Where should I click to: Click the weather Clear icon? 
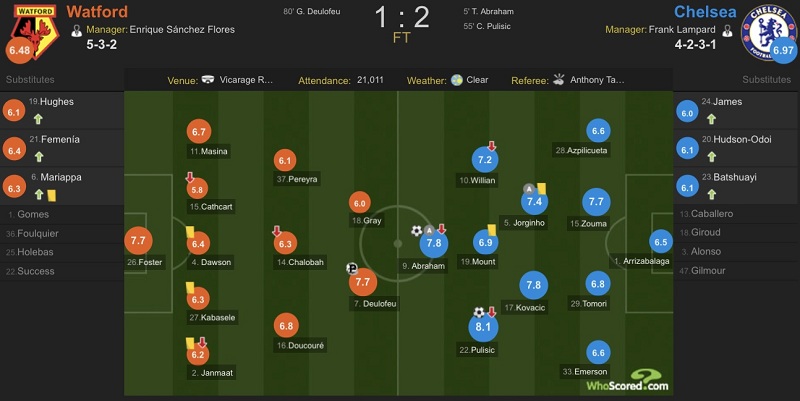pos(457,80)
